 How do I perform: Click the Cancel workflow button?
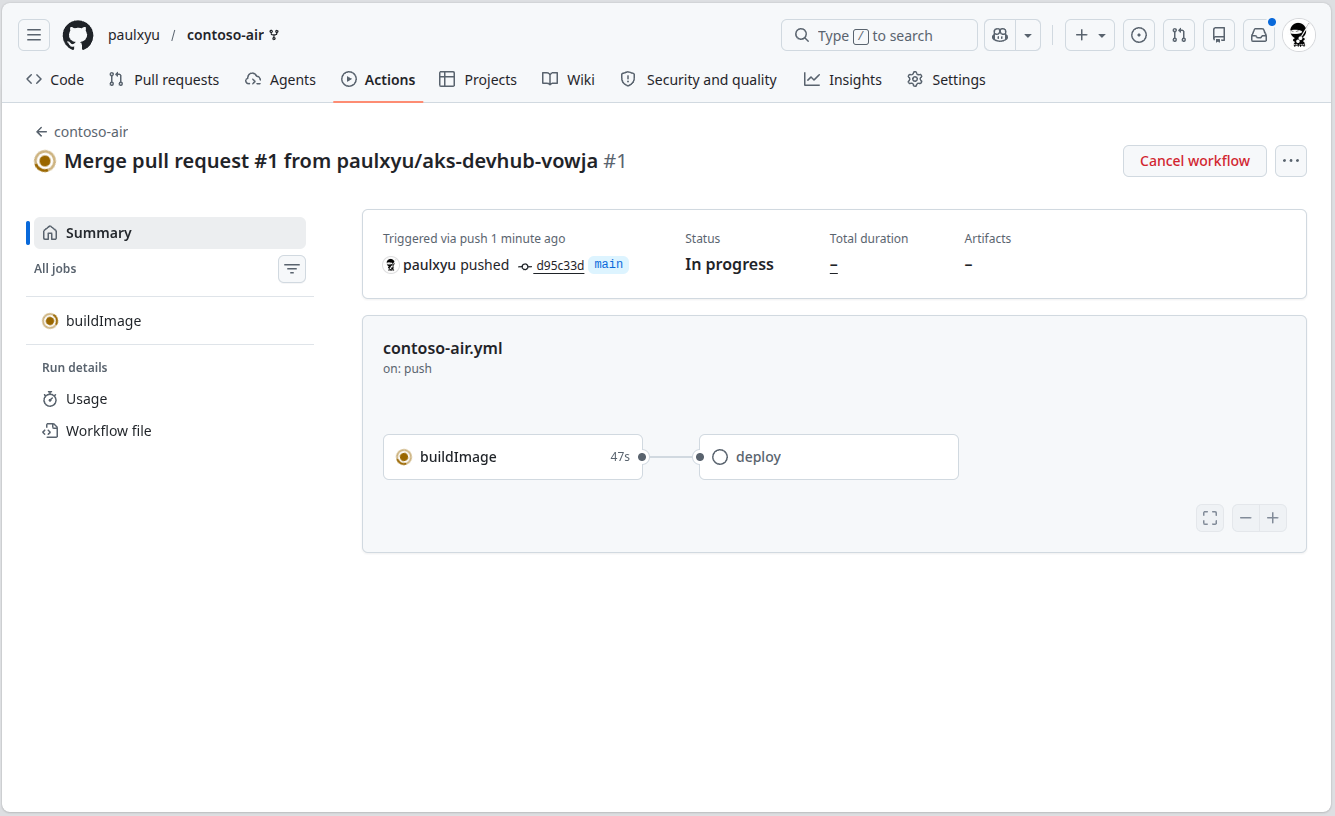coord(1194,161)
